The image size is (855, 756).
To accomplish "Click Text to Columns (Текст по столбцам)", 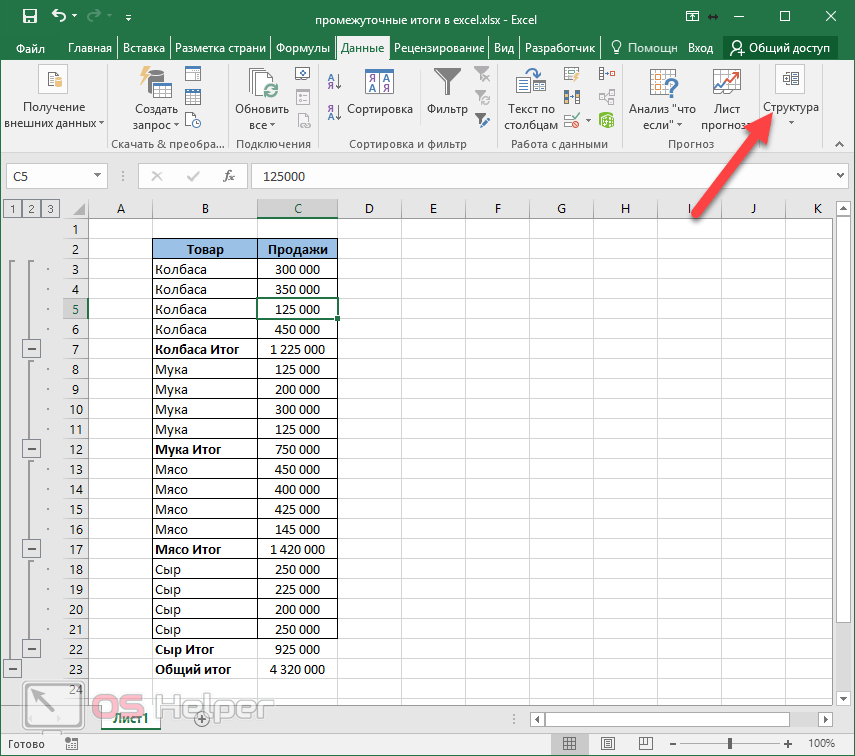I will coord(531,99).
